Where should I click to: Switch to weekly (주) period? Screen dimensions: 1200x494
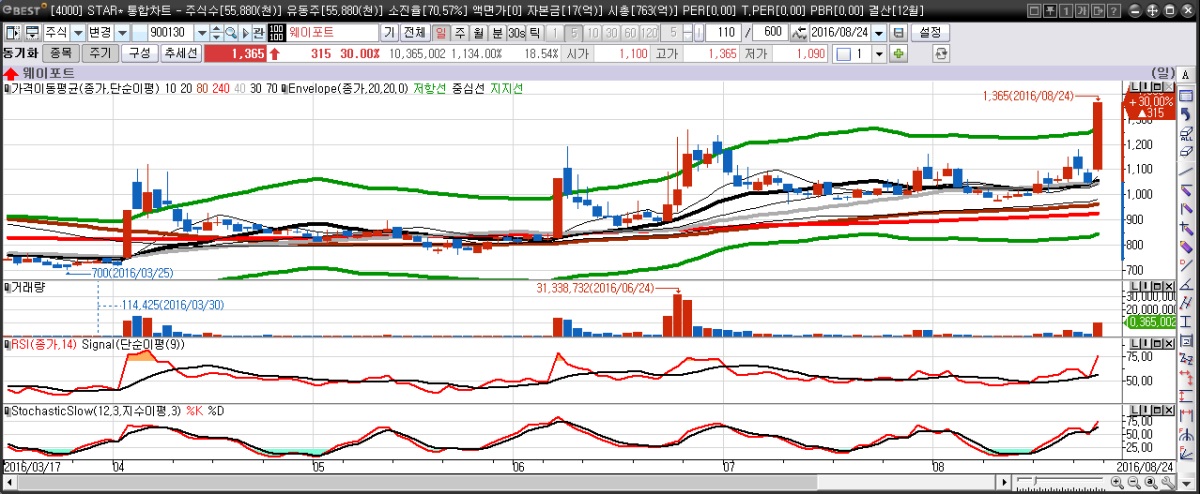click(x=461, y=33)
